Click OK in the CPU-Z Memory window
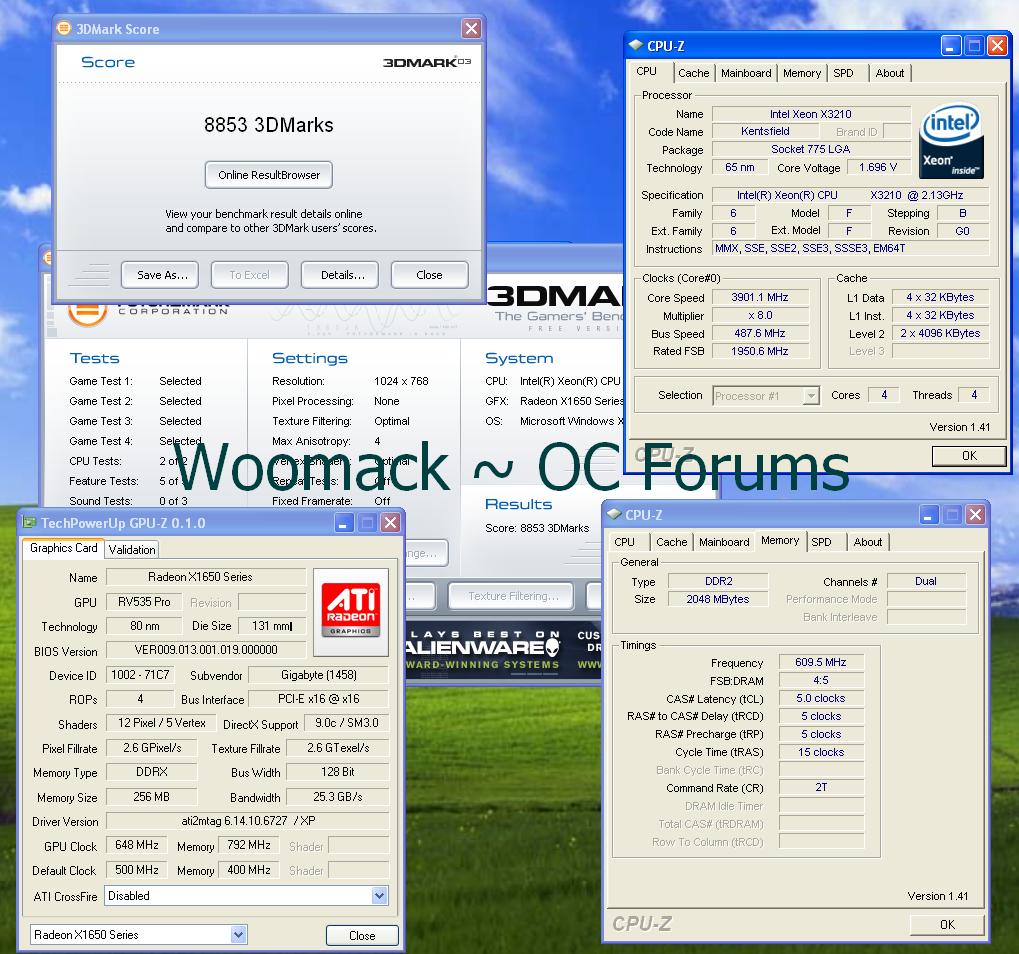The image size is (1019, 954). [947, 924]
